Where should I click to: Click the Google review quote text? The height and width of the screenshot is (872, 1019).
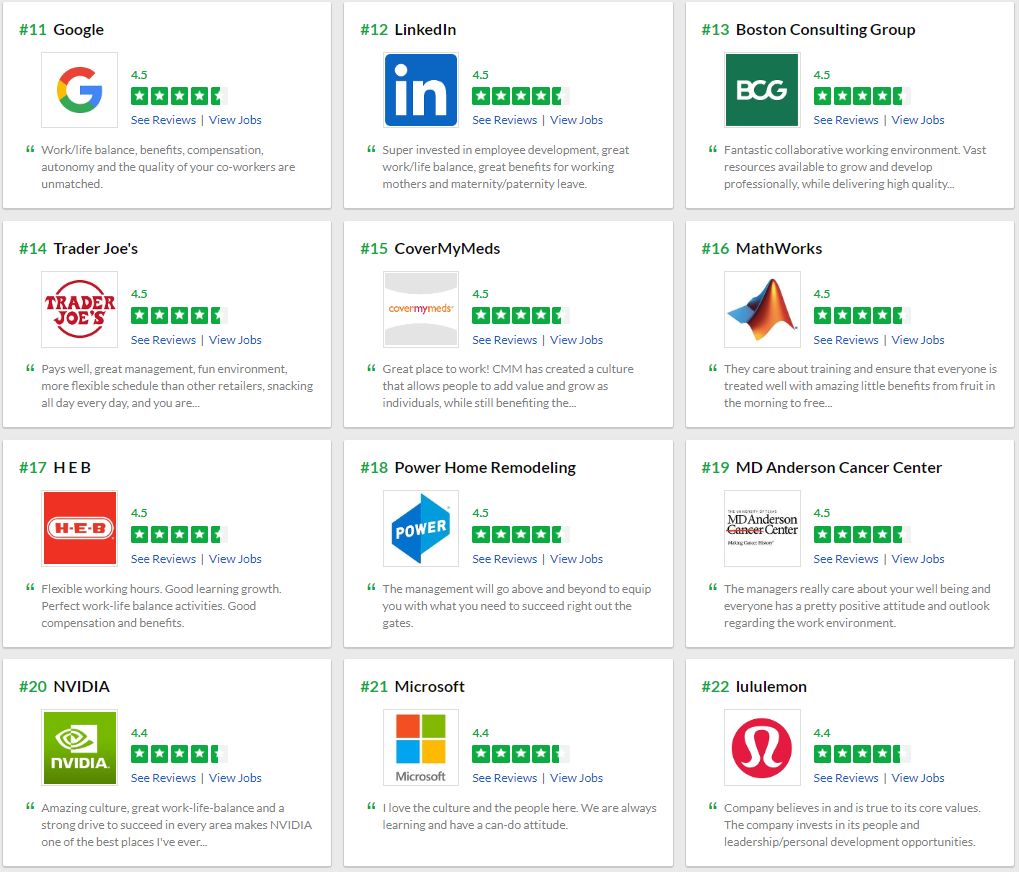(x=168, y=167)
